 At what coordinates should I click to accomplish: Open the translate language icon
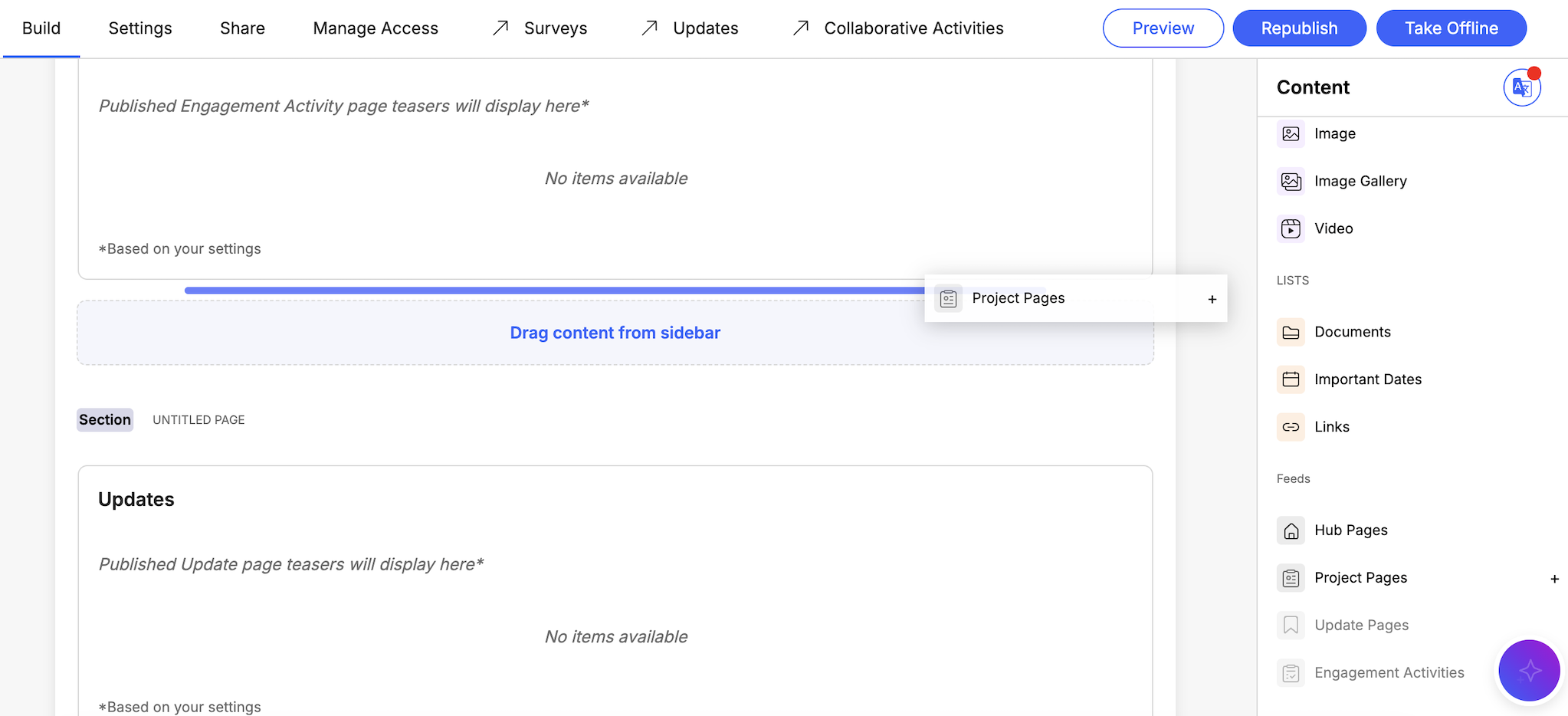[1521, 87]
